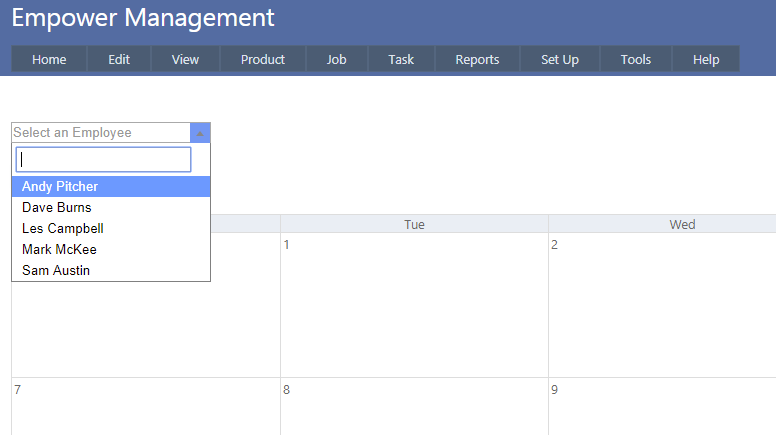Open the Edit menu
781x435 pixels.
click(x=119, y=60)
